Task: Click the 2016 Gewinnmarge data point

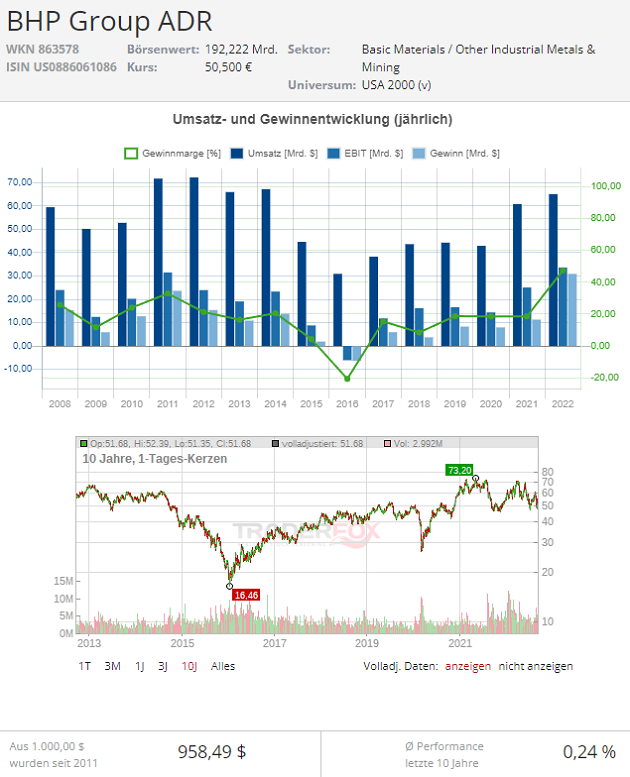Action: point(347,379)
